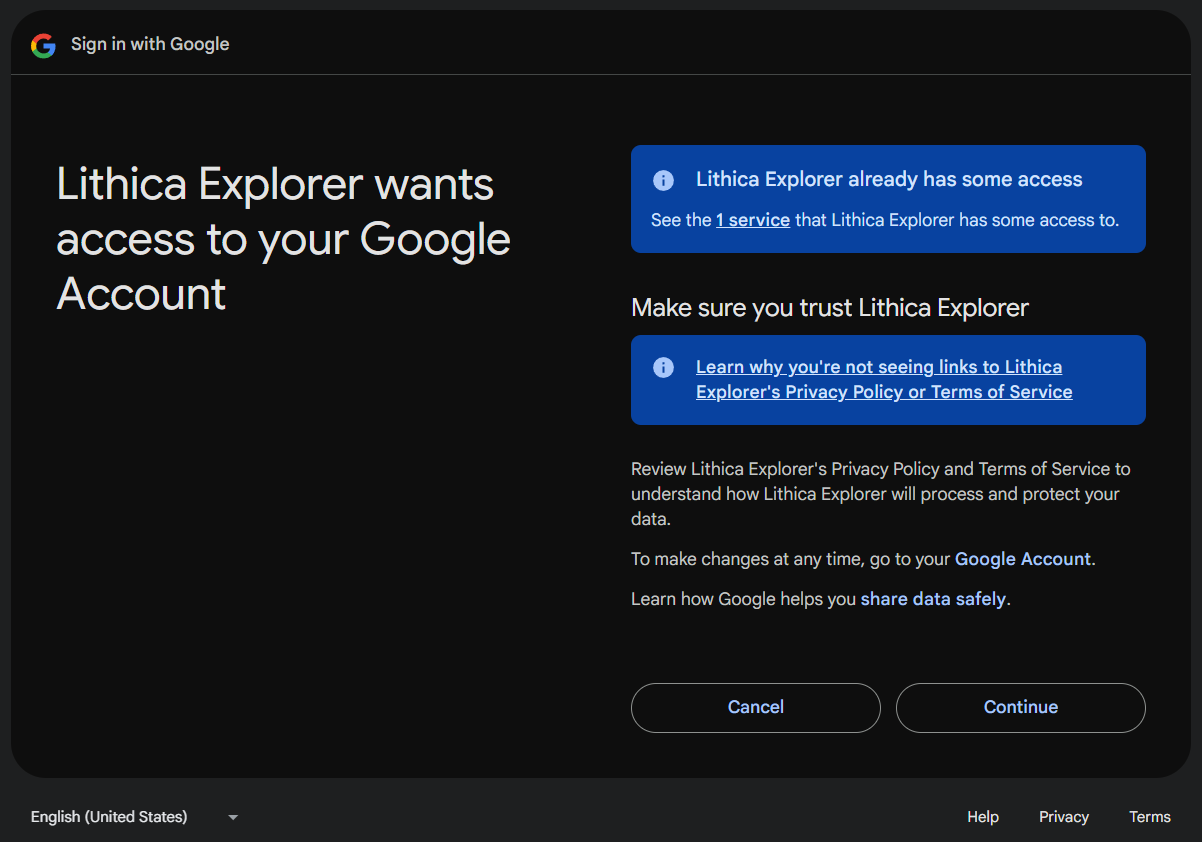Click 'Lithica Explorer already has some access' title

coord(889,180)
